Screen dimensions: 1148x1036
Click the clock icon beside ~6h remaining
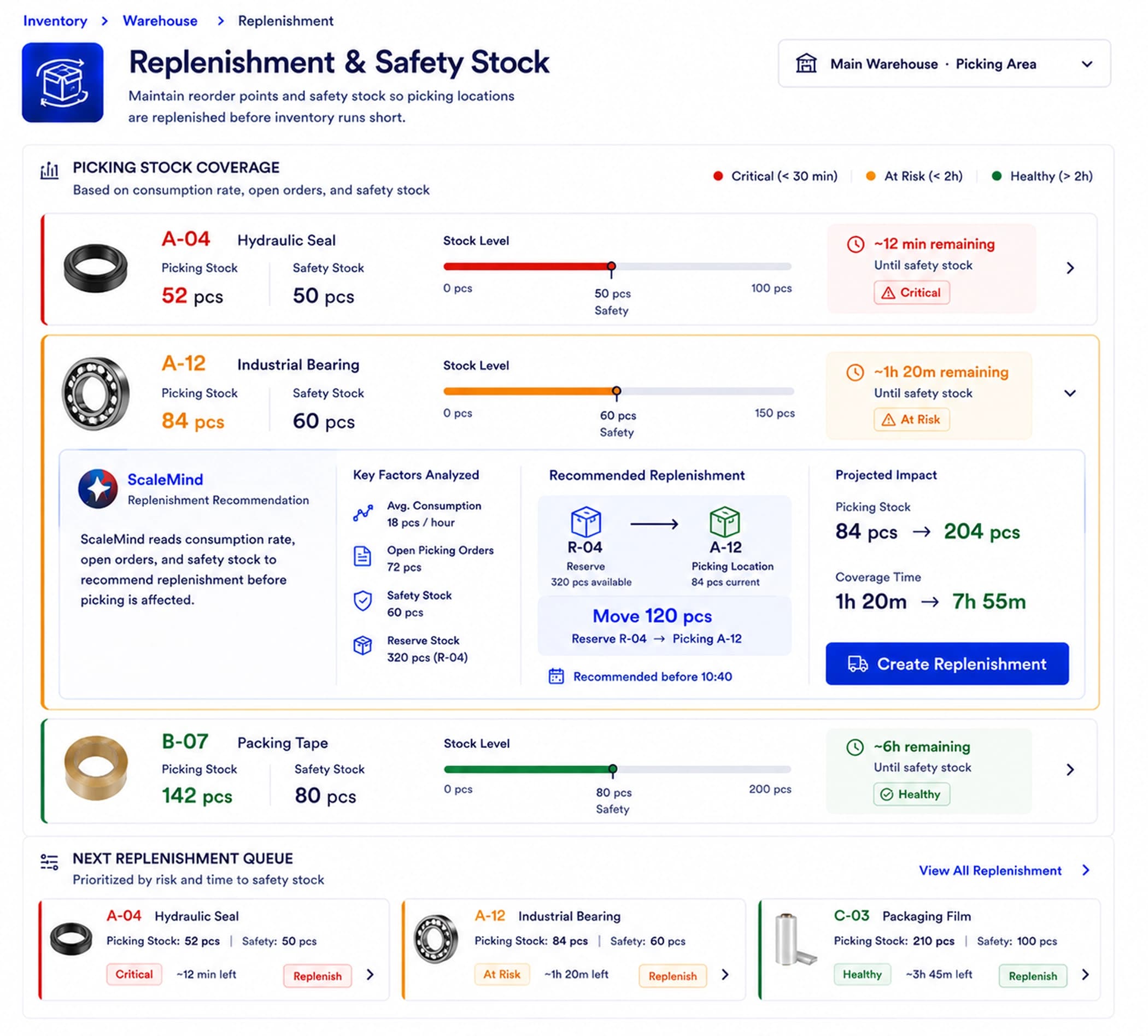(856, 747)
